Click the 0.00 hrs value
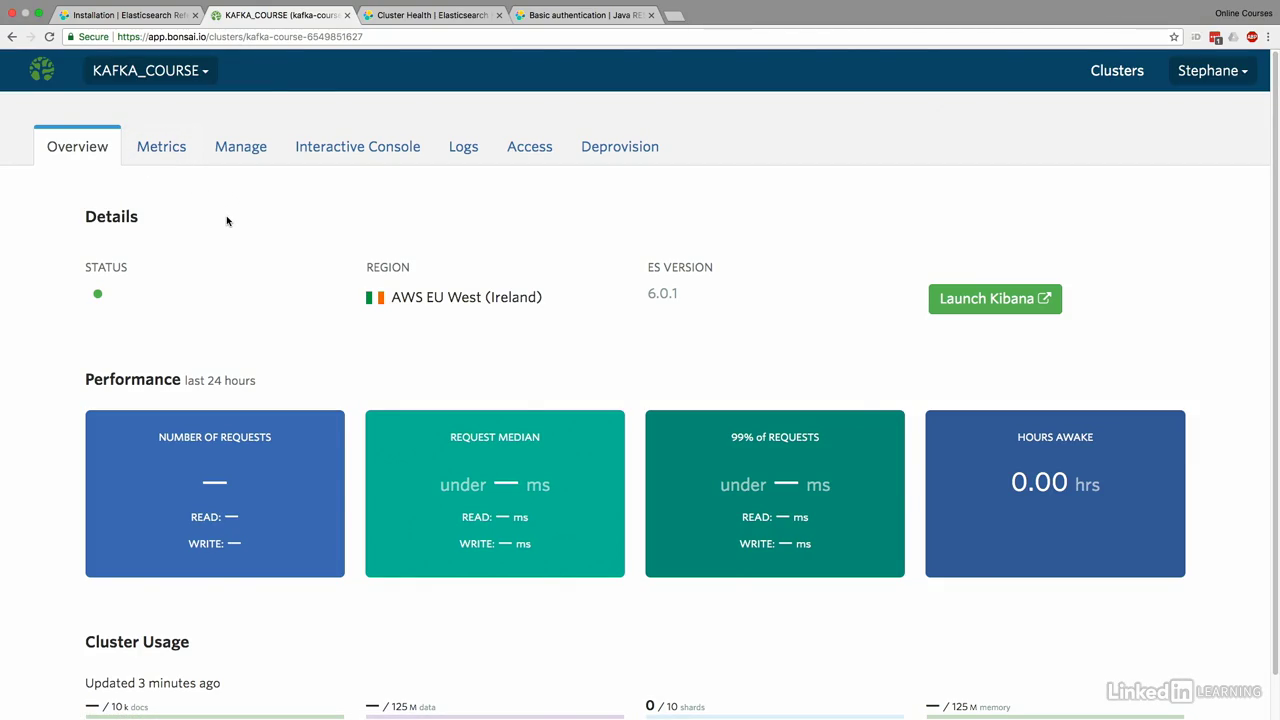Image resolution: width=1280 pixels, height=720 pixels. tap(1055, 482)
